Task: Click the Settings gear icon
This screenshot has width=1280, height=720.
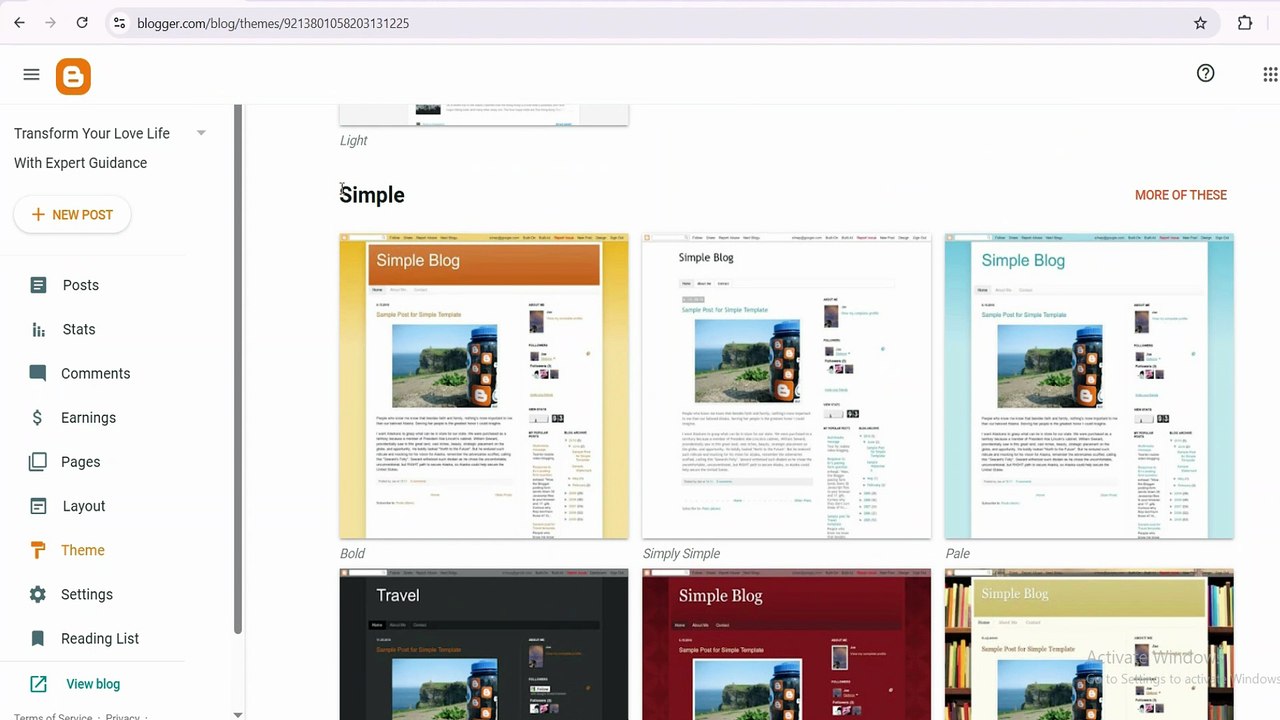Action: [38, 594]
